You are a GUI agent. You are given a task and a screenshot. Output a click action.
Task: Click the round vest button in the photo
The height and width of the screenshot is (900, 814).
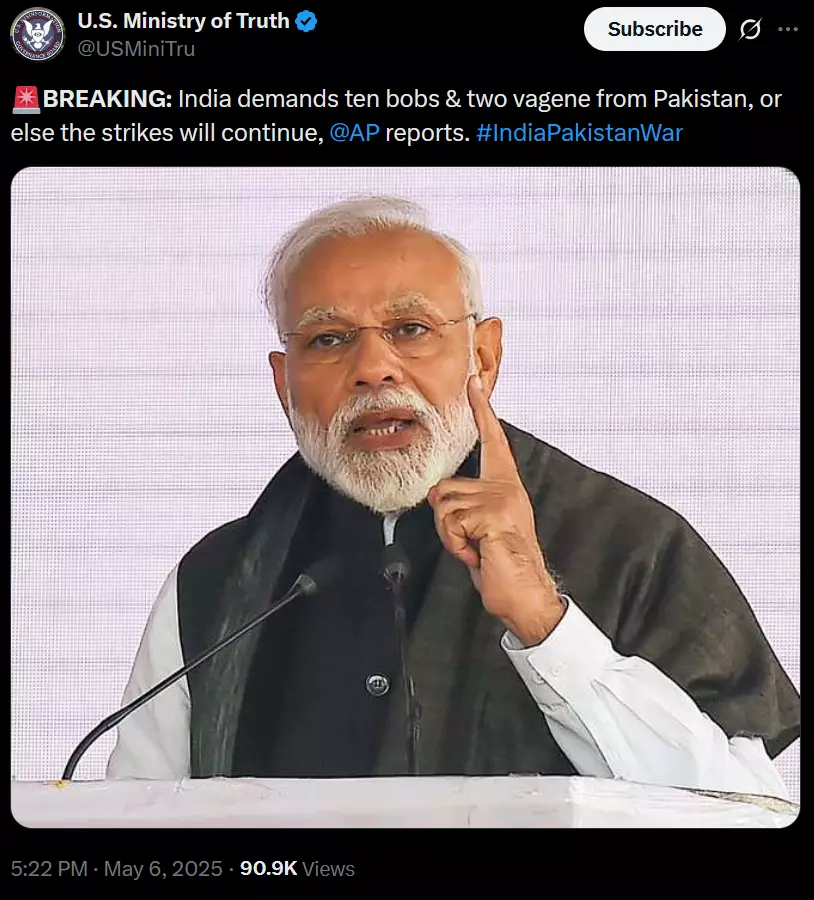tap(377, 684)
